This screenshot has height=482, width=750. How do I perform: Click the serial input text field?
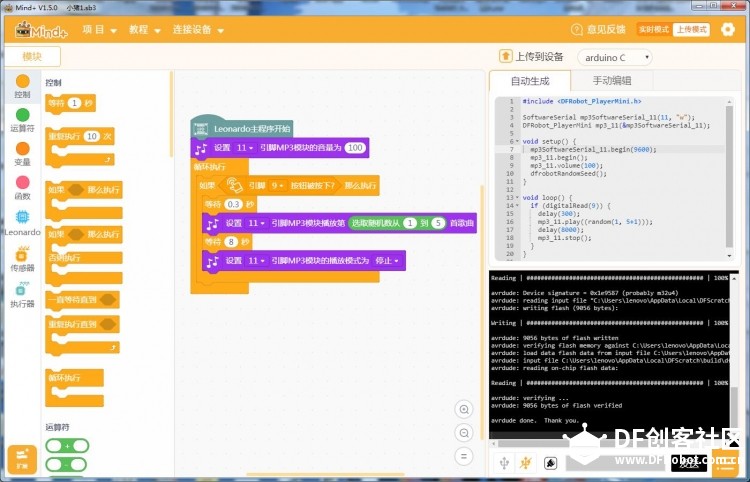click(x=618, y=463)
